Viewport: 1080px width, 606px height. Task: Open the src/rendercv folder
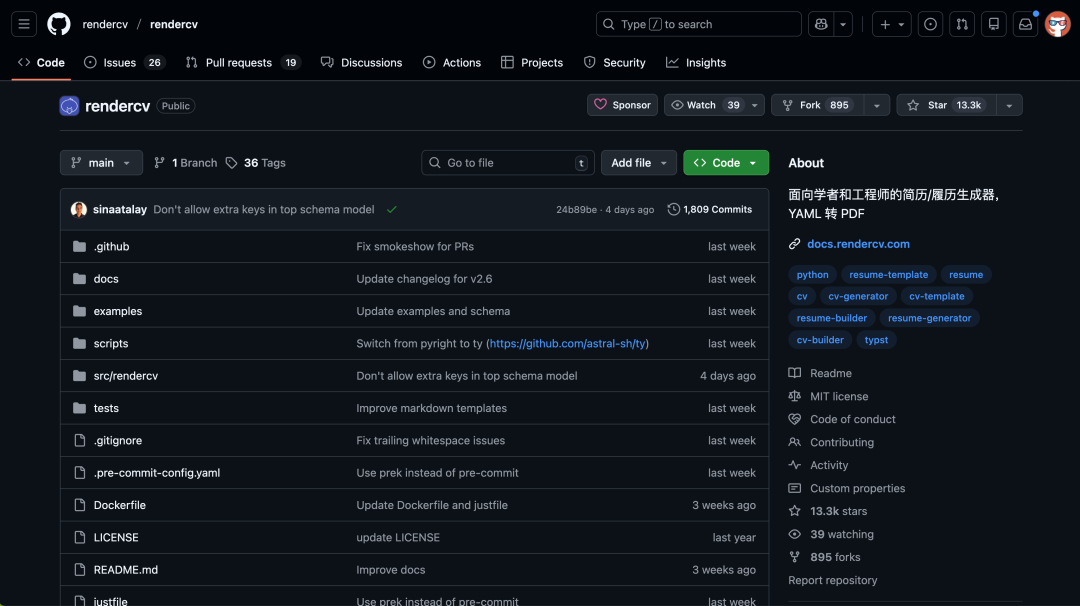126,376
